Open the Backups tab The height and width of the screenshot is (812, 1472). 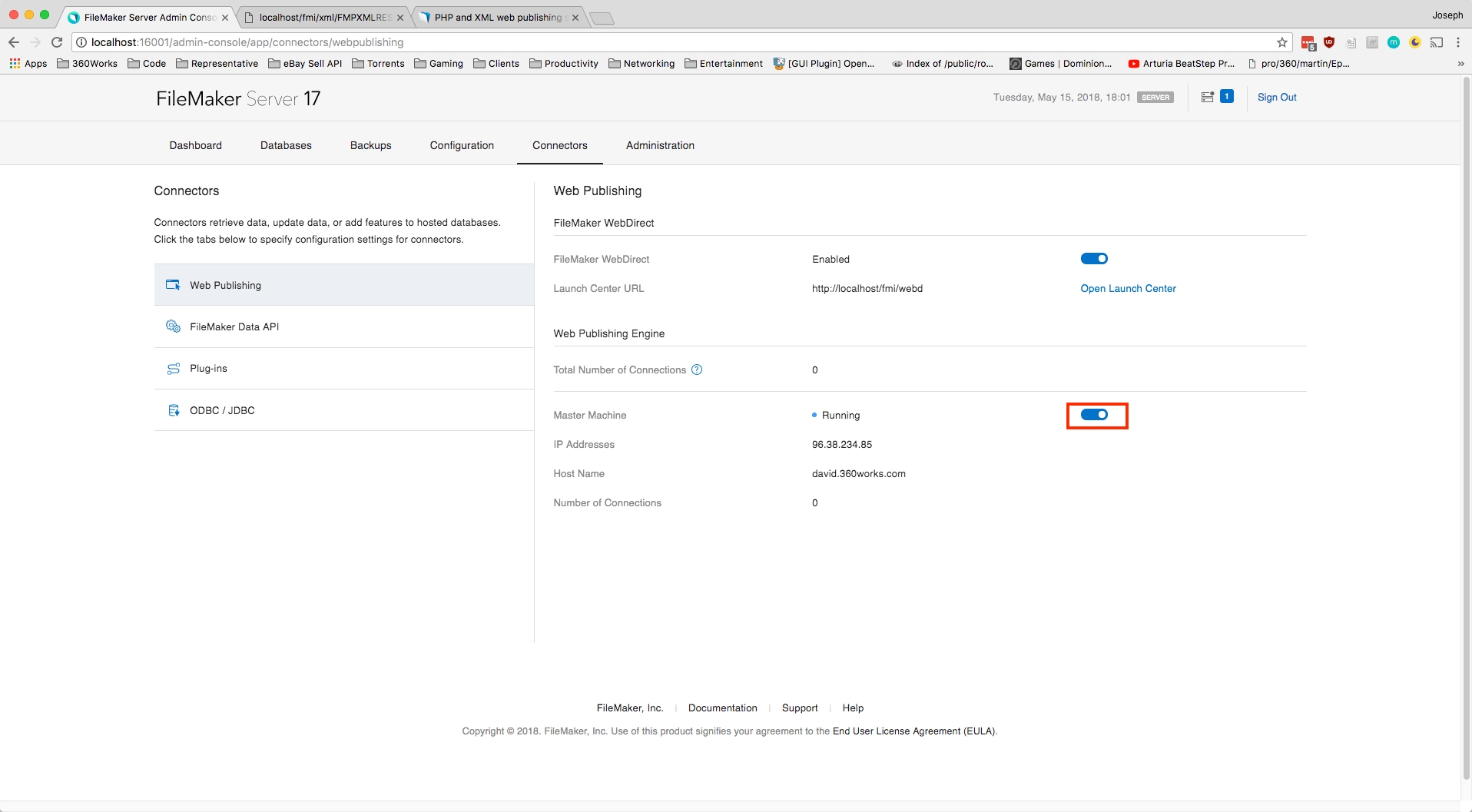(371, 145)
